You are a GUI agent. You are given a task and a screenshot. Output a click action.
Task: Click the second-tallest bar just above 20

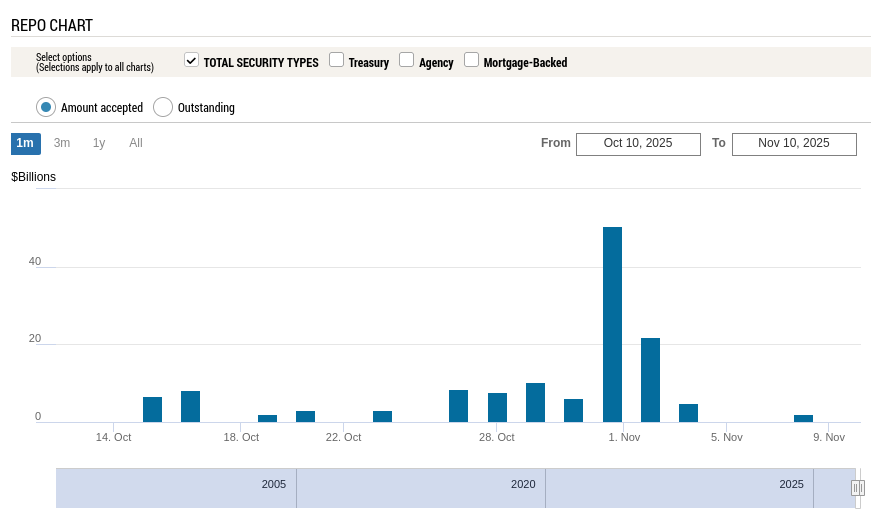[x=650, y=380]
